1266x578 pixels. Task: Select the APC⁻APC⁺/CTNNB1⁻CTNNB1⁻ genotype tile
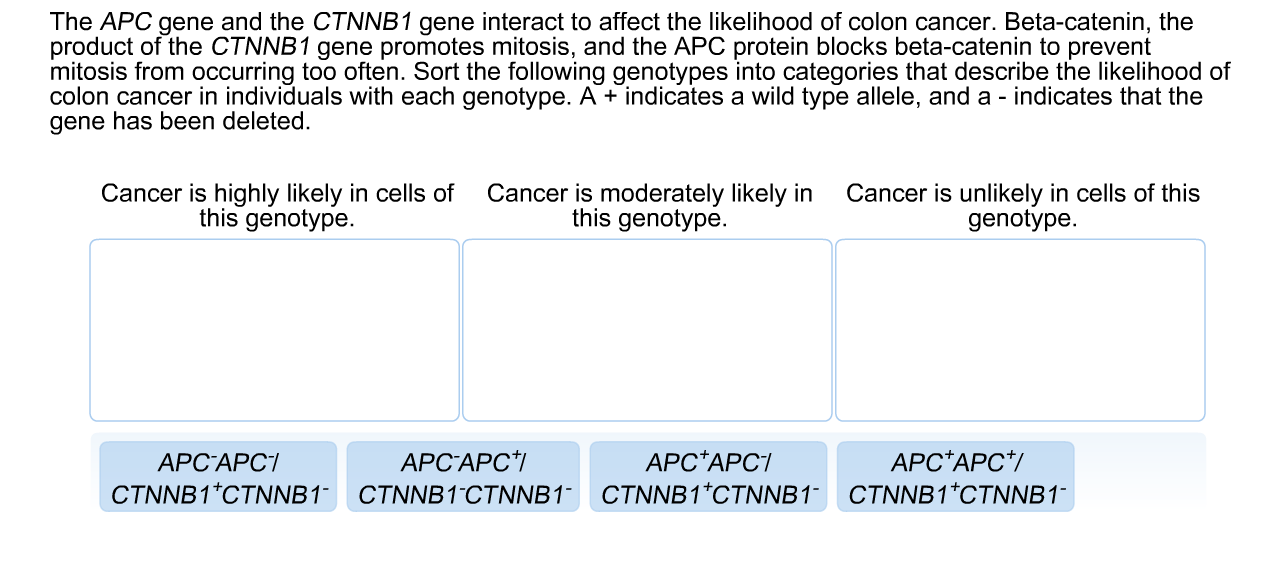(x=462, y=475)
